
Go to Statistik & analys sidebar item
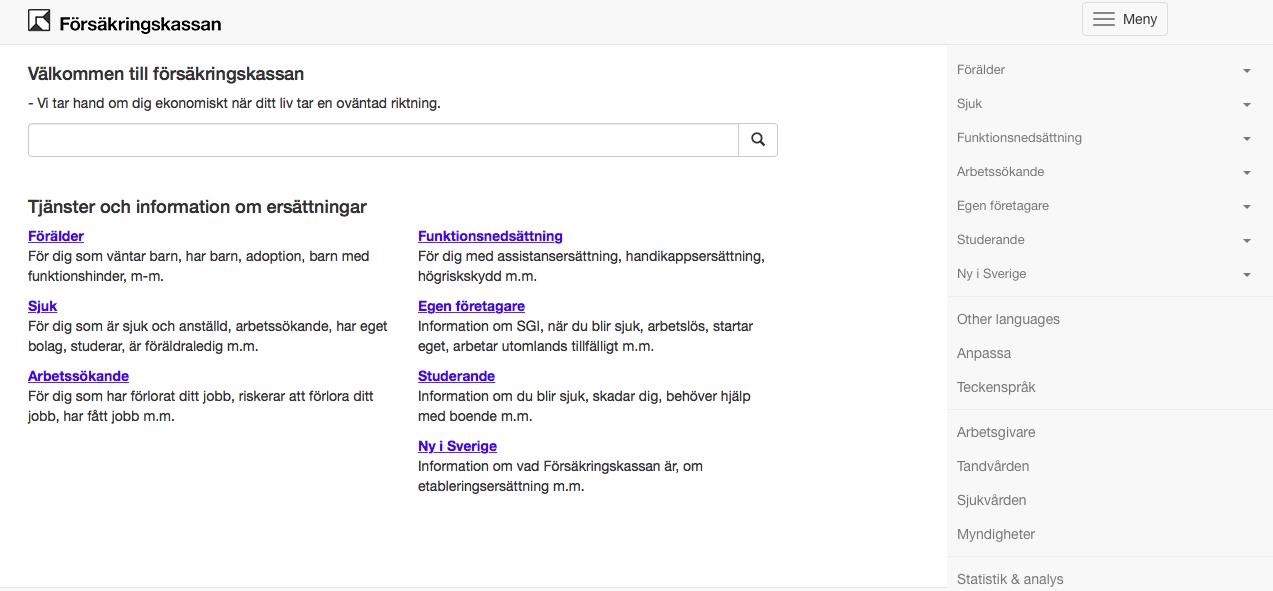click(1010, 579)
